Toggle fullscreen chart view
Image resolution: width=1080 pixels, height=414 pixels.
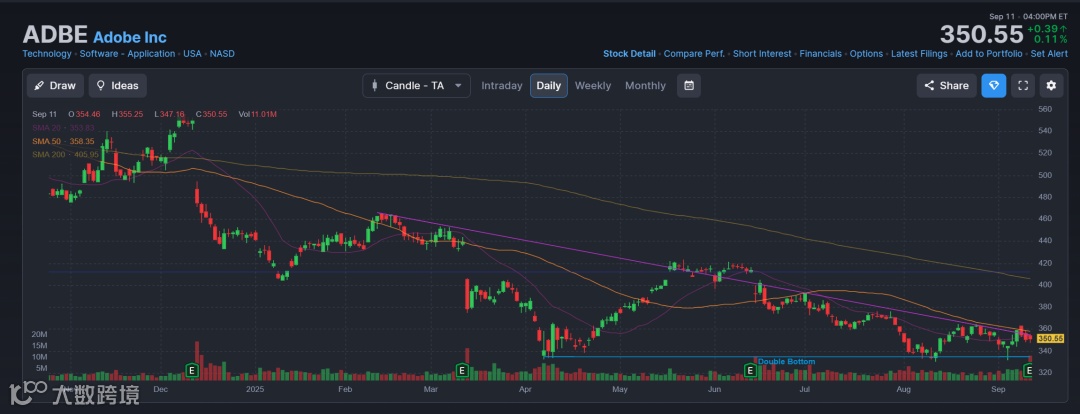coord(1023,85)
